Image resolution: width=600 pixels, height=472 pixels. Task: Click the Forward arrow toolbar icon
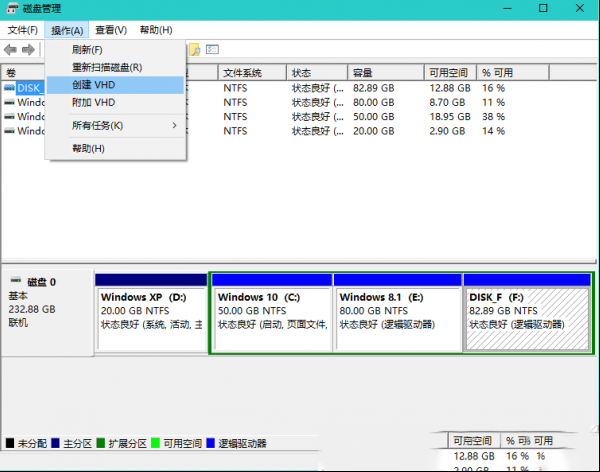click(28, 49)
